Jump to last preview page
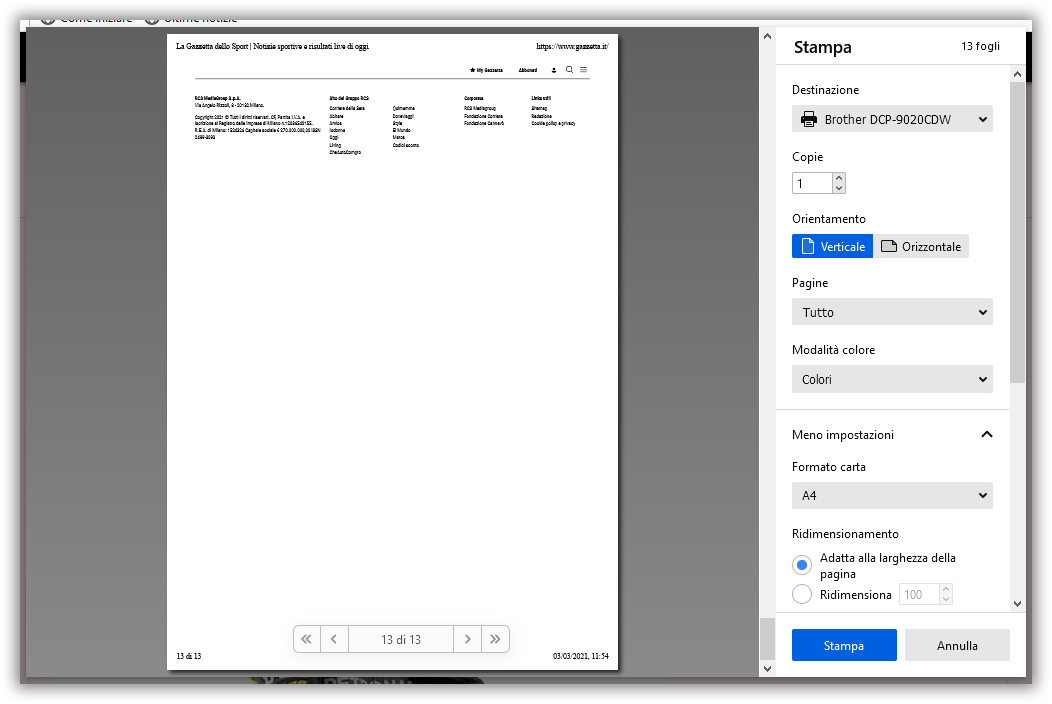This screenshot has width=1052, height=704. 495,639
